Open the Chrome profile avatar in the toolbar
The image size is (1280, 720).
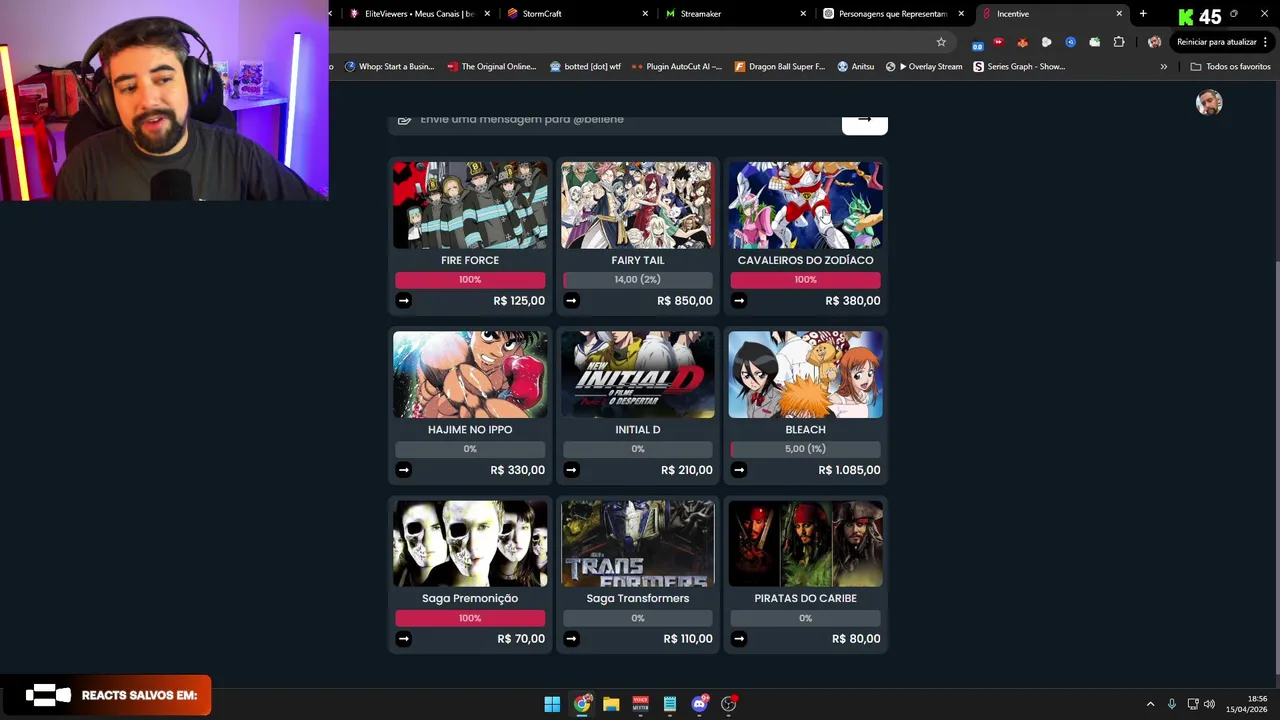click(x=1155, y=42)
